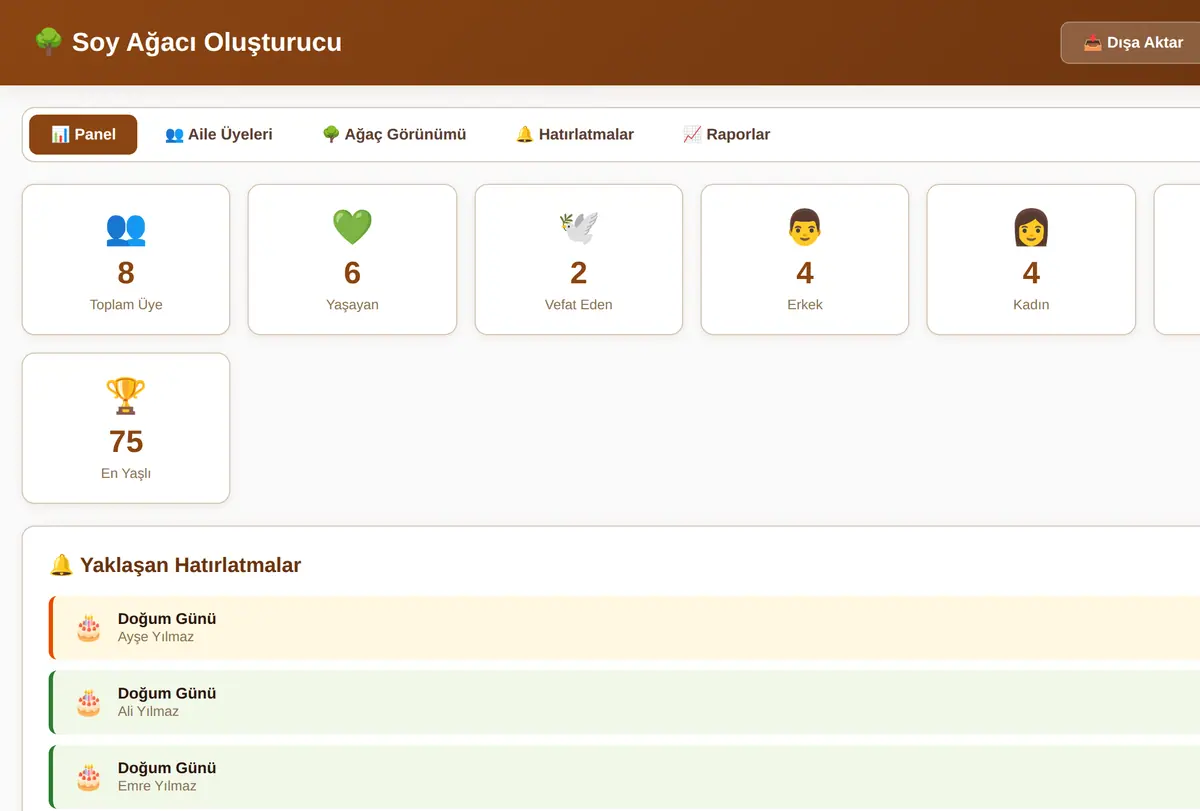Click the people icon on Toplam Üye card
This screenshot has height=811, width=1200.
coord(126,228)
